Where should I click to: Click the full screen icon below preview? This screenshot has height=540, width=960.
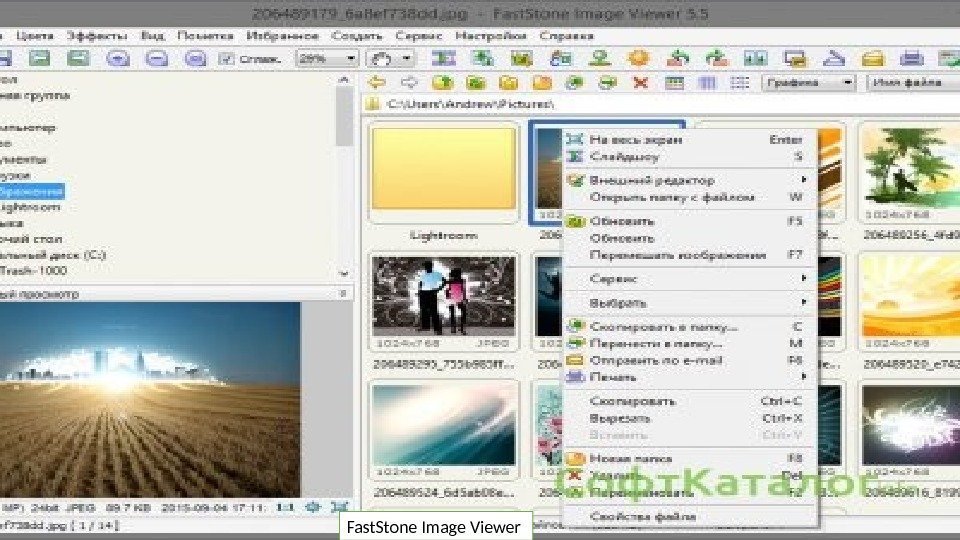[x=340, y=508]
